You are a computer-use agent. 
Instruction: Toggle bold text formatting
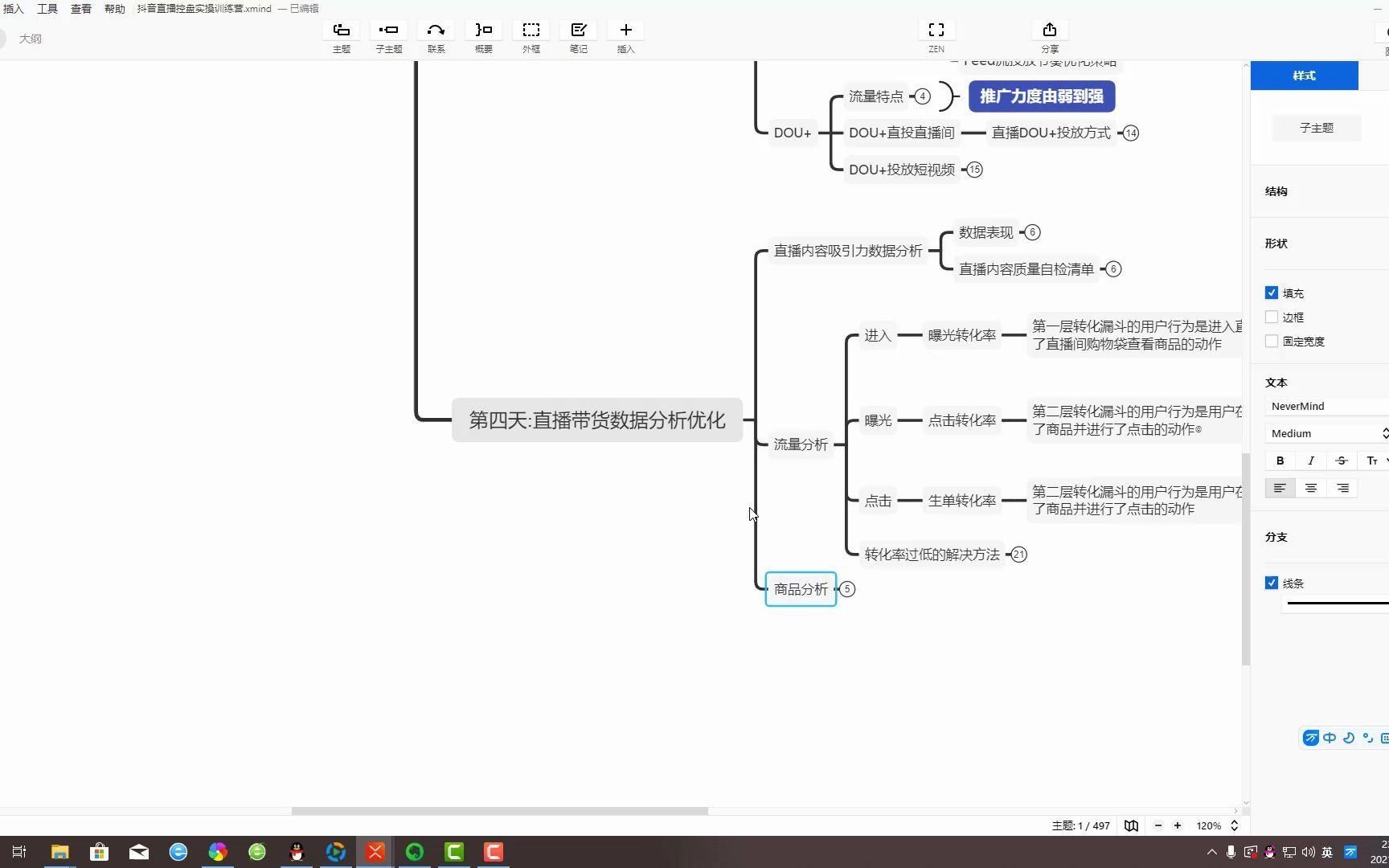tap(1280, 461)
